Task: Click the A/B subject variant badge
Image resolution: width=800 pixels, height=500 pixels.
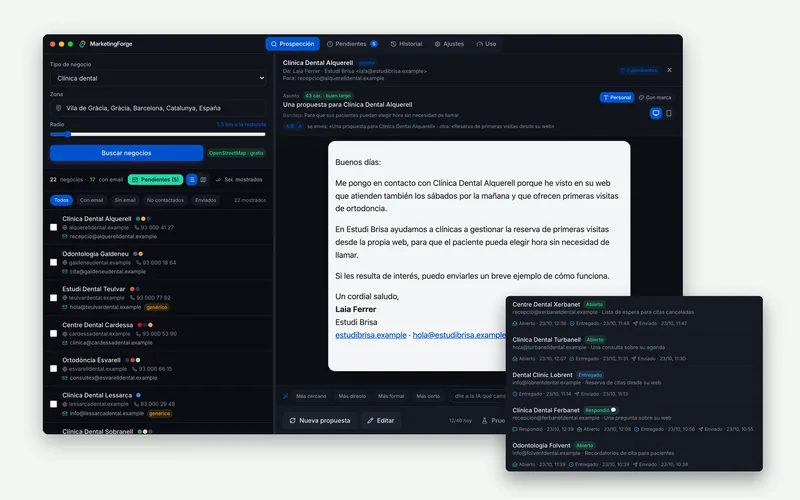Action: [x=294, y=127]
